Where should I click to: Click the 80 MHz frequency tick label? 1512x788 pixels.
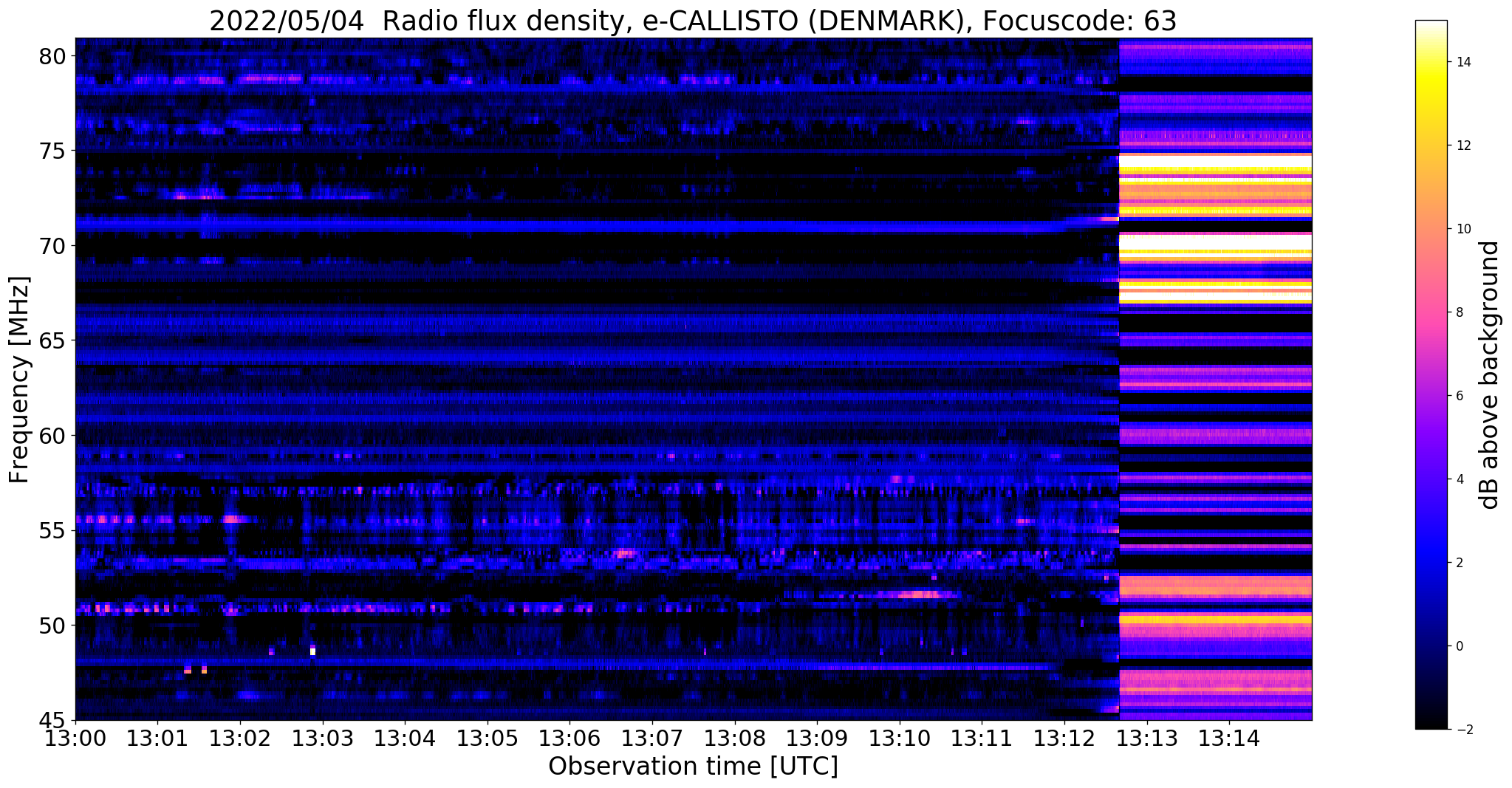tap(52, 56)
